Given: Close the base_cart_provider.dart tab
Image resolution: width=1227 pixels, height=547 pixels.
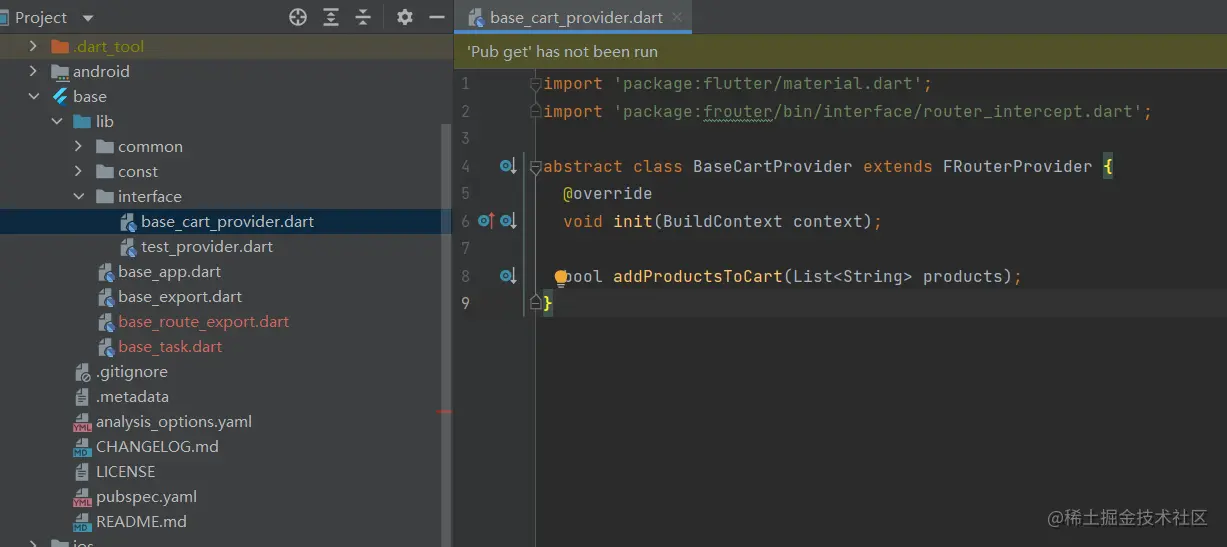Looking at the screenshot, I should tap(677, 17).
